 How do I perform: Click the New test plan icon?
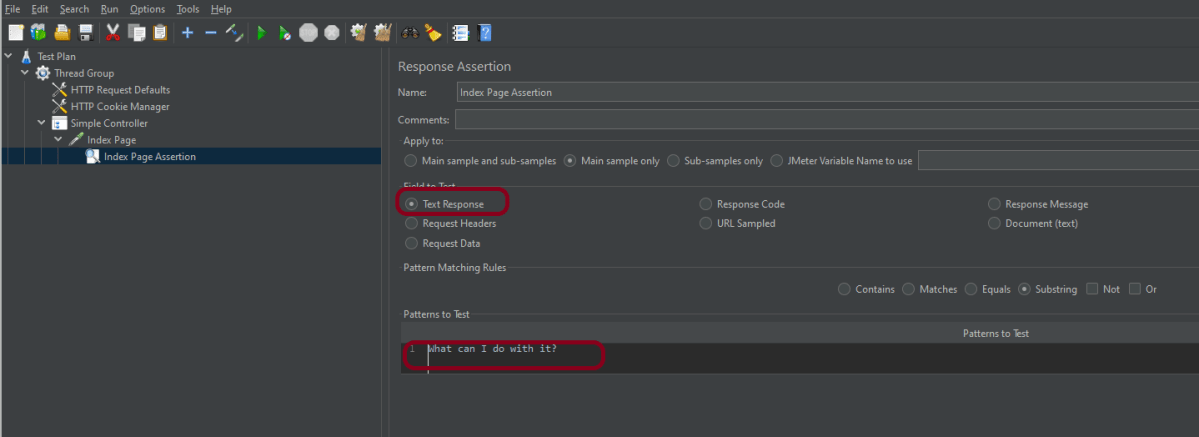(15, 33)
